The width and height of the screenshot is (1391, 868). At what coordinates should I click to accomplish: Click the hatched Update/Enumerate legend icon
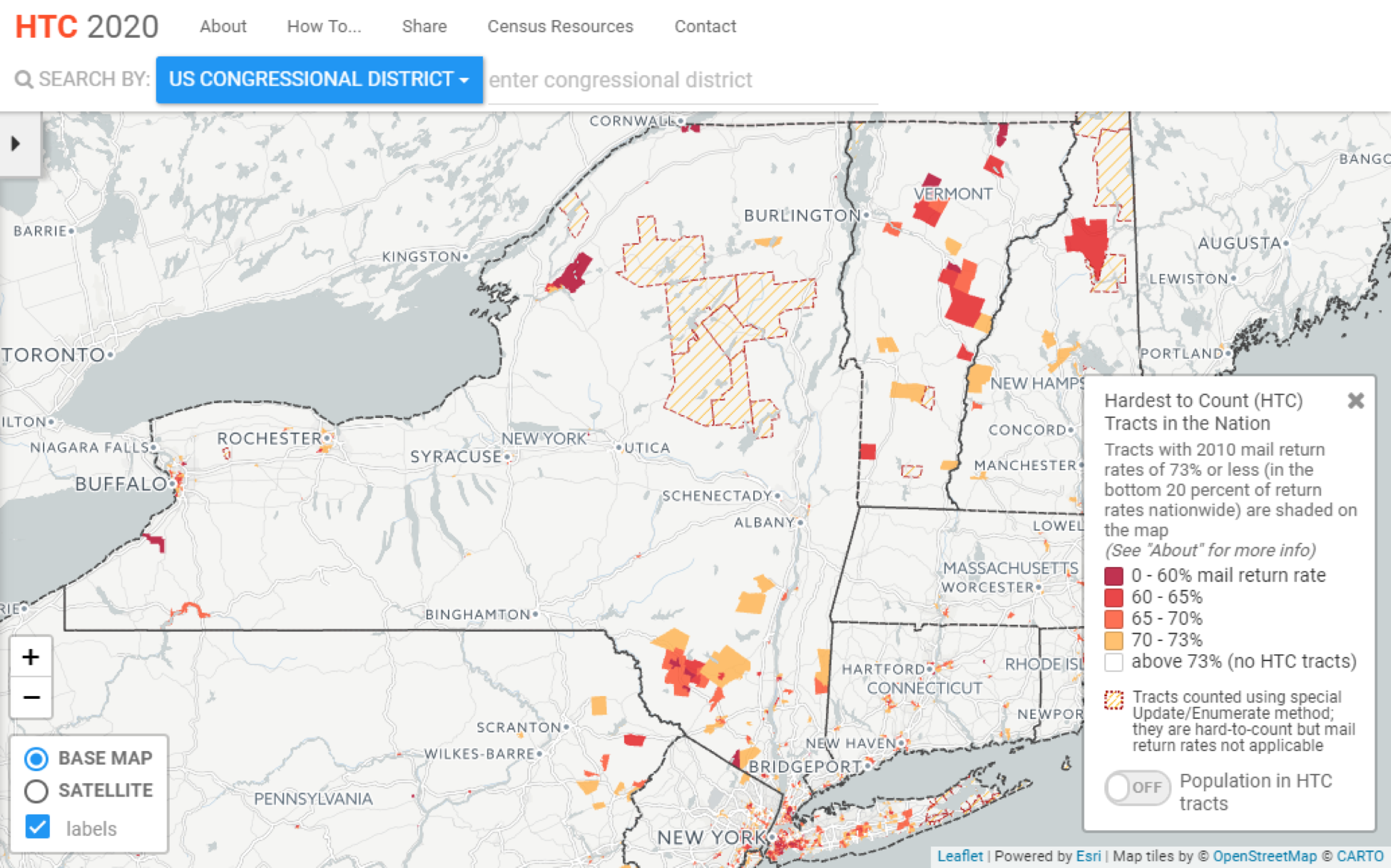coord(1114,700)
